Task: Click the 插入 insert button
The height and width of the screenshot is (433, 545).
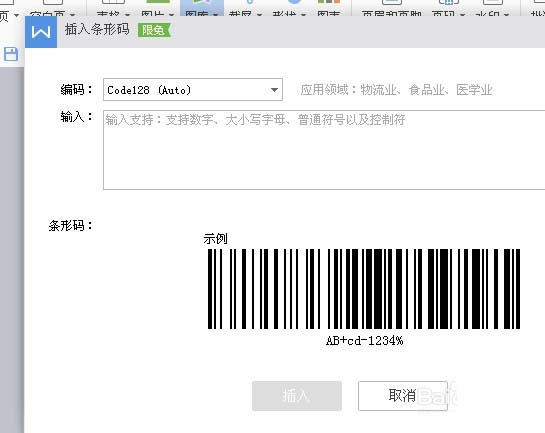Action: pos(297,396)
